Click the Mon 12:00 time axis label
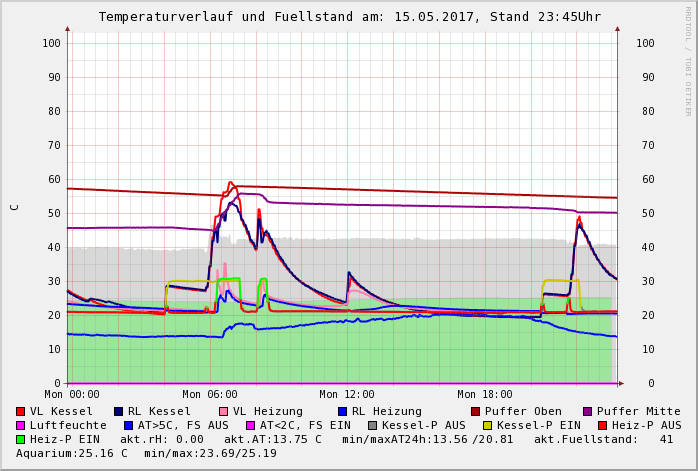 [347, 395]
